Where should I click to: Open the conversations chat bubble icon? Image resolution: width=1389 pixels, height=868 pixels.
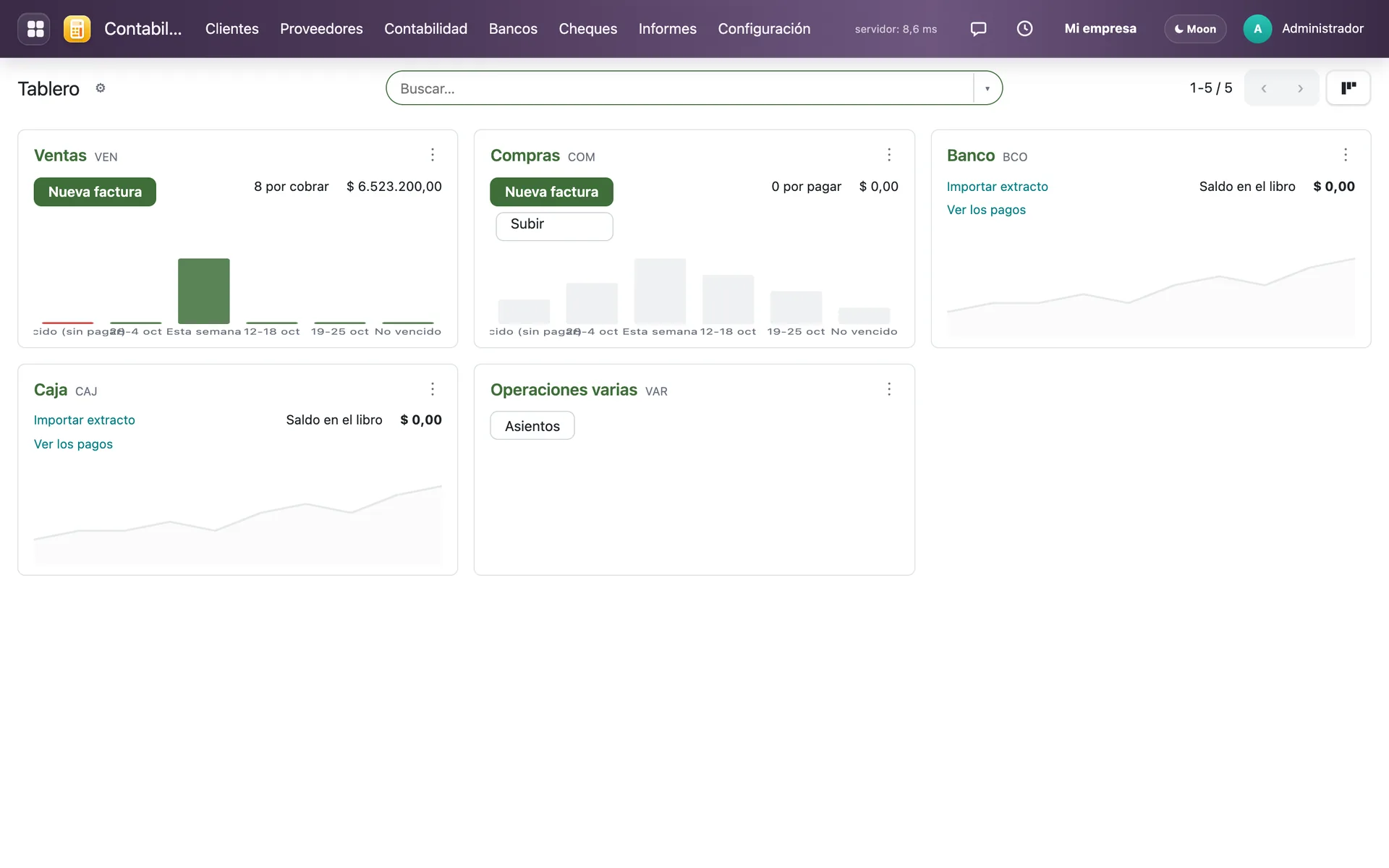pyautogui.click(x=978, y=29)
